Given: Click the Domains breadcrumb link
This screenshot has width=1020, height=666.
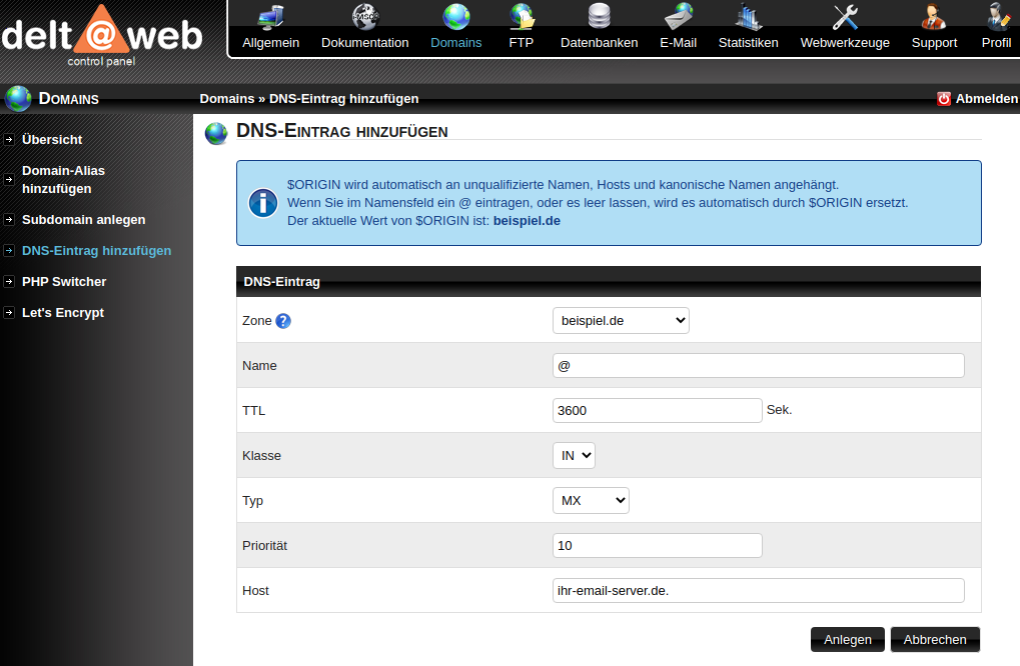Looking at the screenshot, I should click(x=227, y=99).
